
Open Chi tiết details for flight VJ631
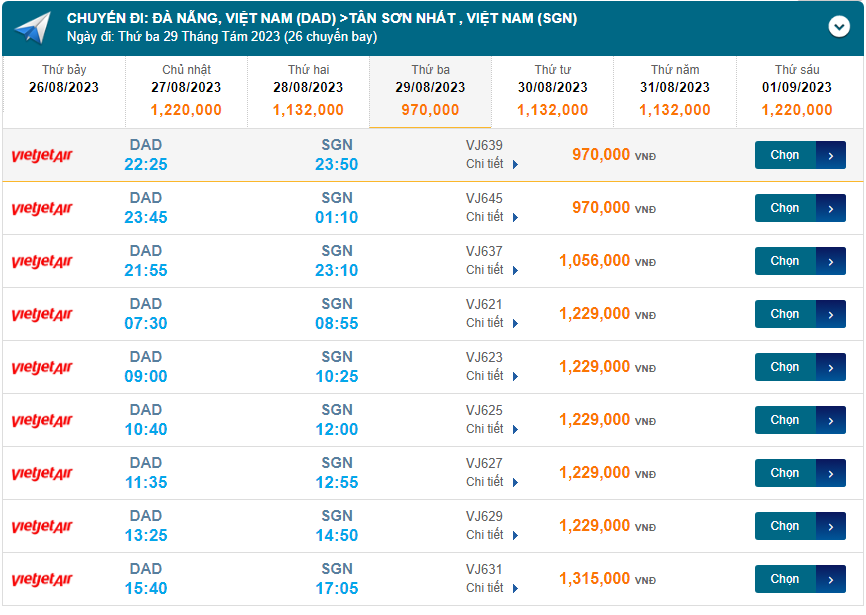pos(491,588)
